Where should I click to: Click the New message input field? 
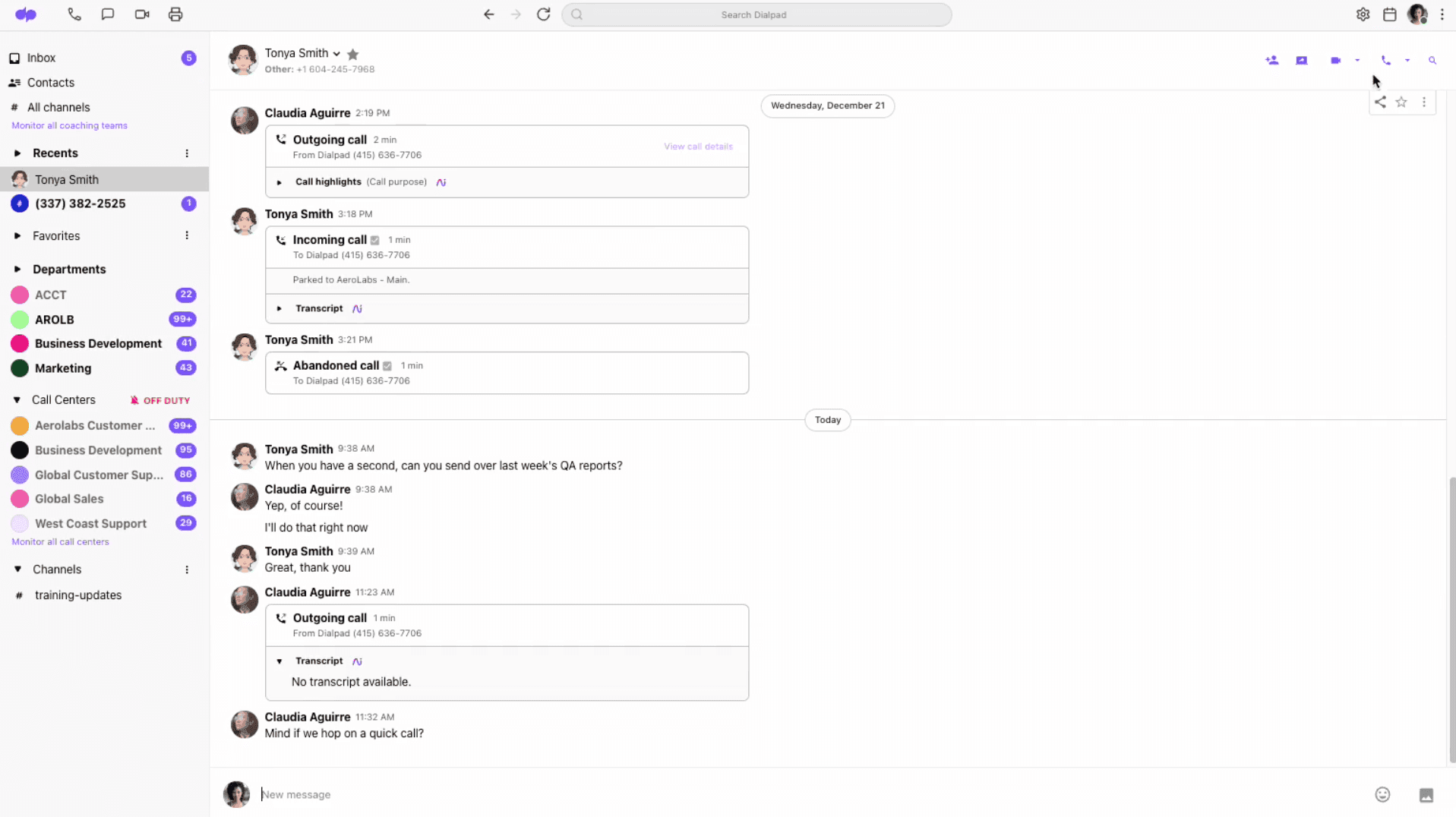(x=813, y=794)
